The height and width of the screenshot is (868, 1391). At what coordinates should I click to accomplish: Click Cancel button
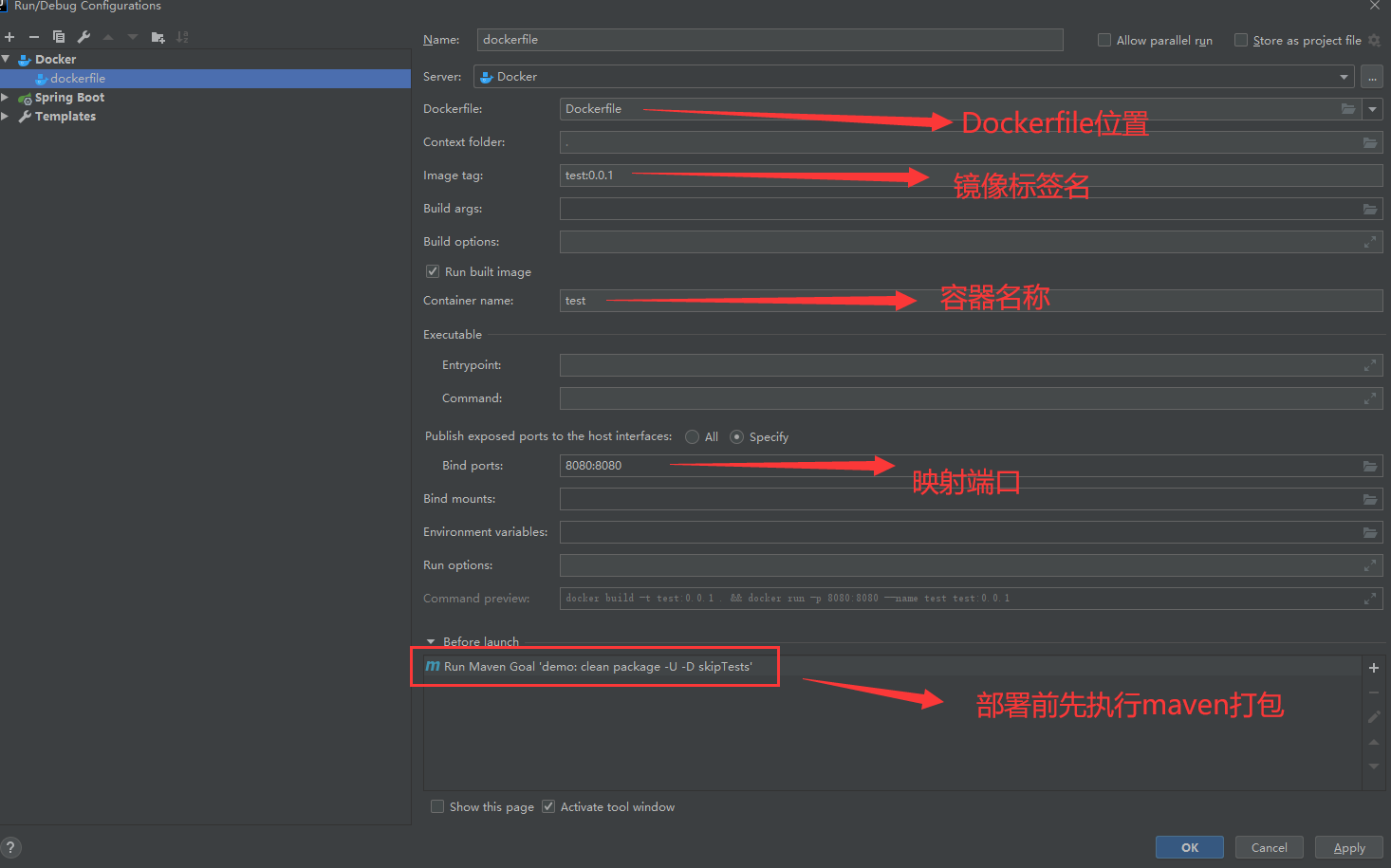[1270, 847]
